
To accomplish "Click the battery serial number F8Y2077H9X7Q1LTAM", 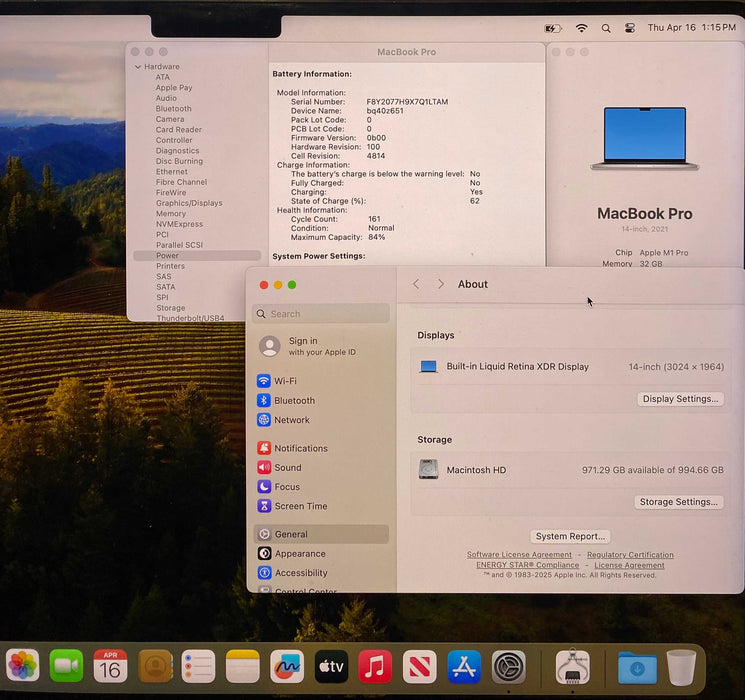I will tap(407, 102).
